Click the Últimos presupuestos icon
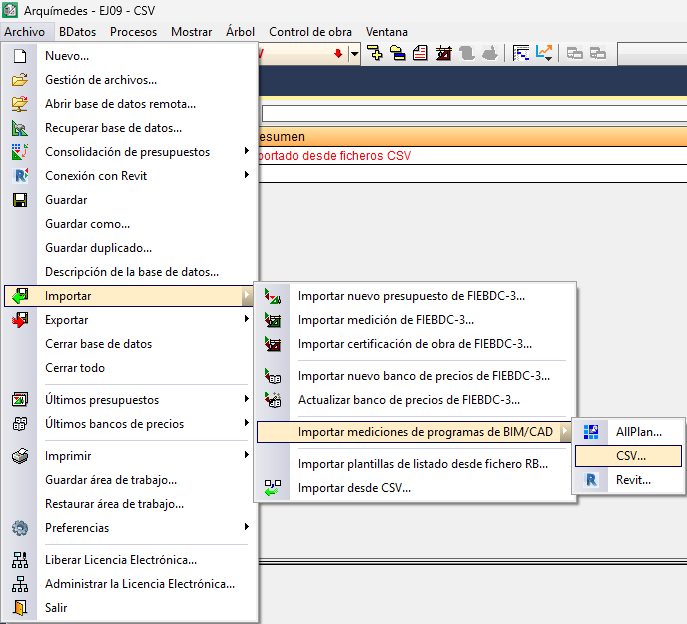687x624 pixels. pos(20,400)
